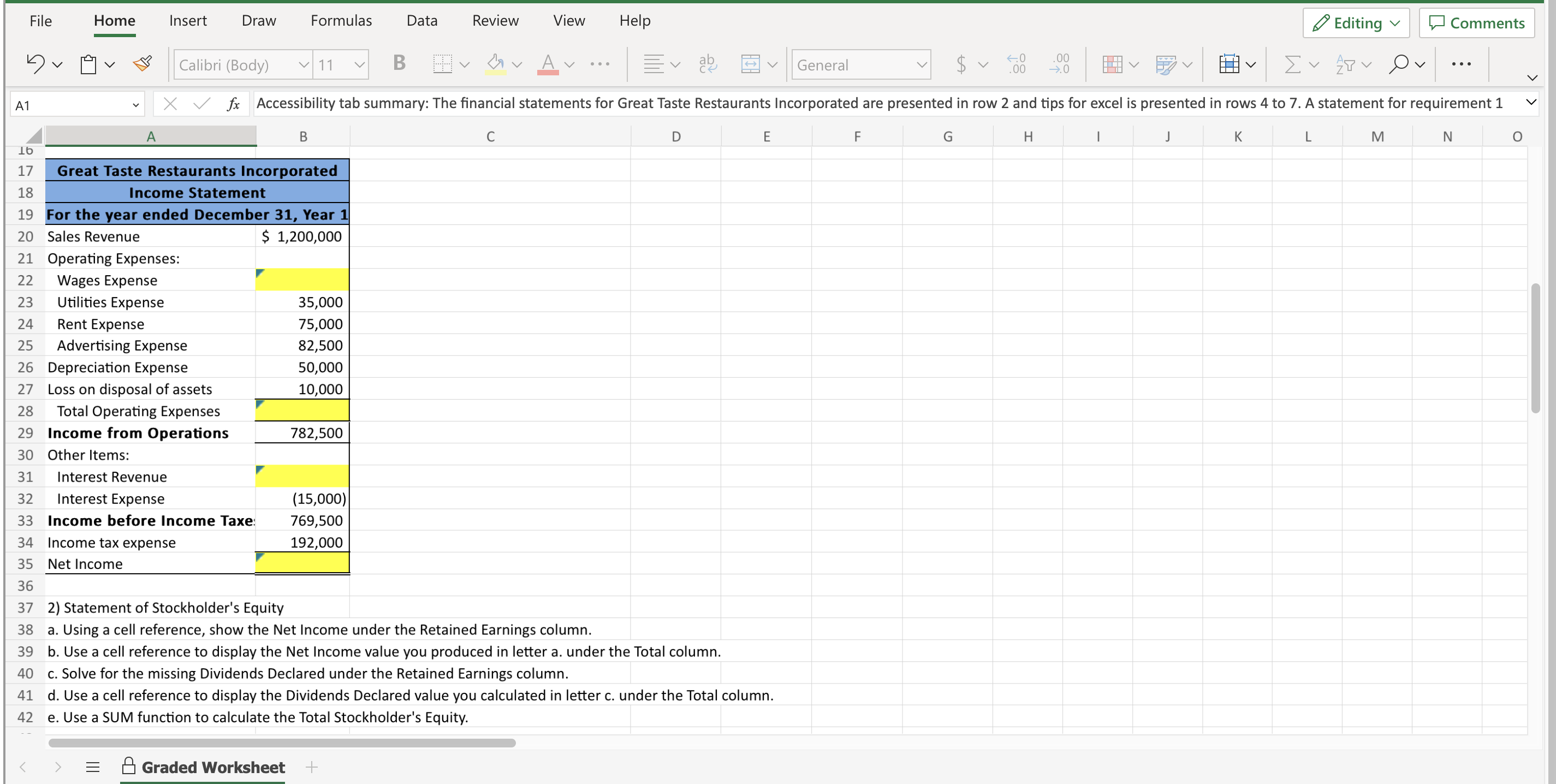Screen dimensions: 1556x784
Task: Click the Format Painter brush icon
Action: 142,63
